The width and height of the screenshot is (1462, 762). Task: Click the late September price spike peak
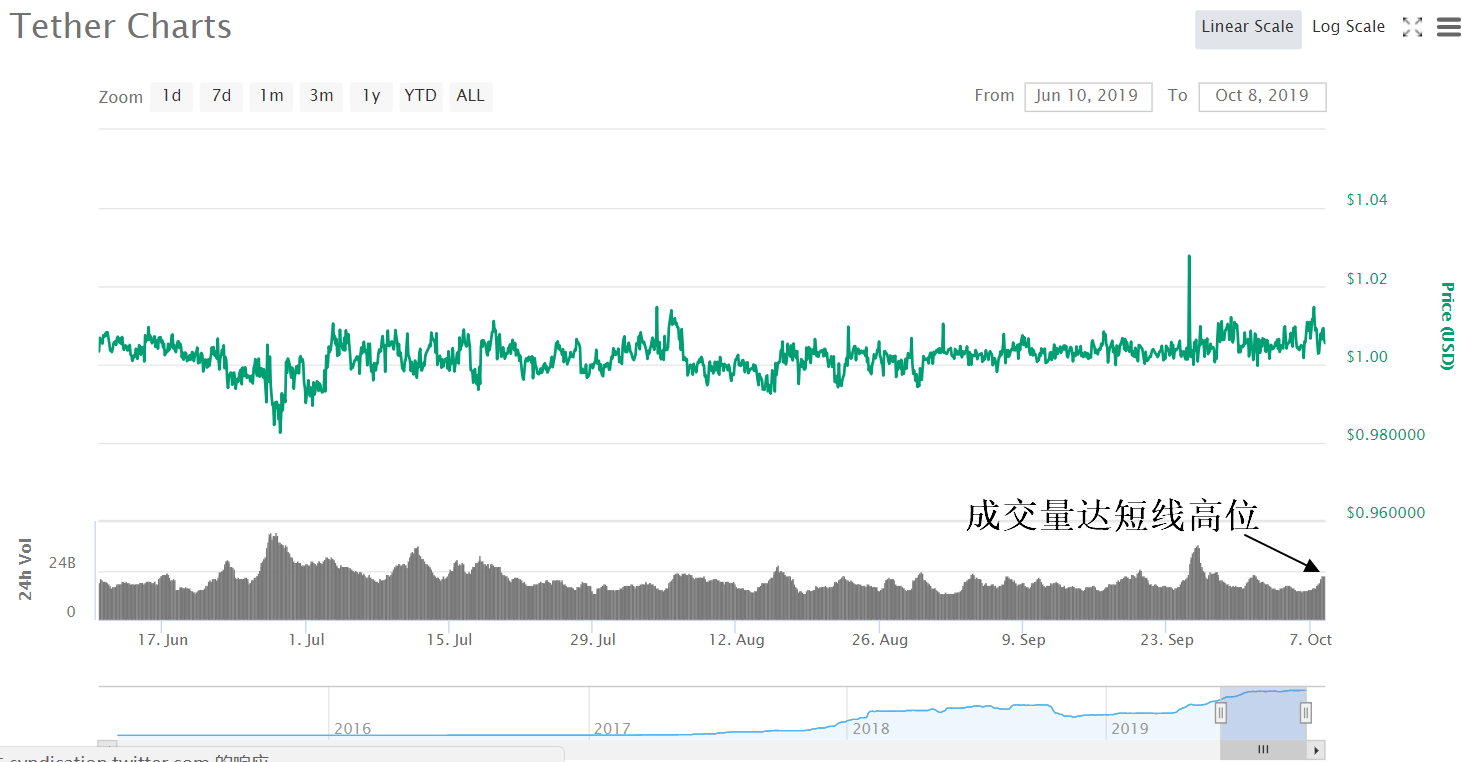pyautogui.click(x=1189, y=257)
